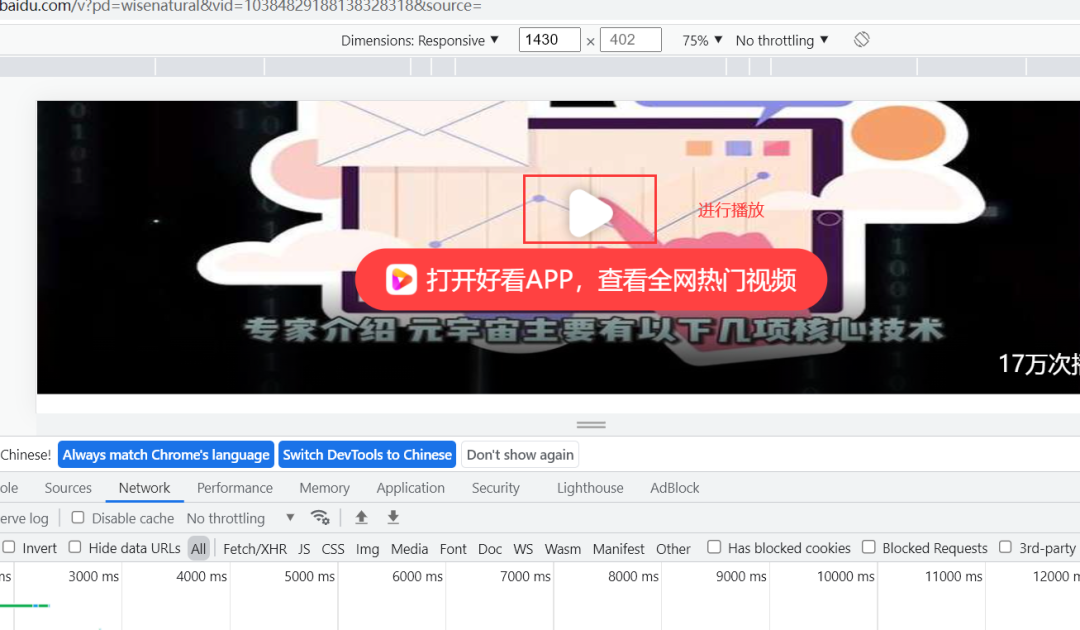Click the play button on the video
1080x630 pixels.
point(589,208)
